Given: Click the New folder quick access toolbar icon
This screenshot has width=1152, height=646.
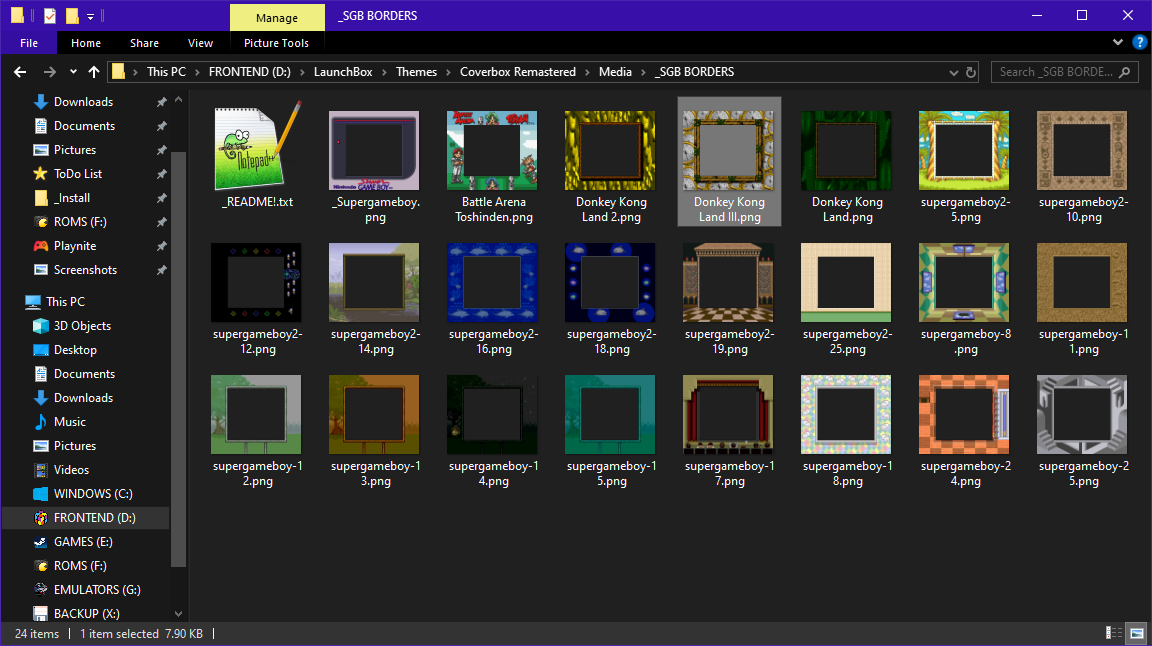Looking at the screenshot, I should 72,15.
